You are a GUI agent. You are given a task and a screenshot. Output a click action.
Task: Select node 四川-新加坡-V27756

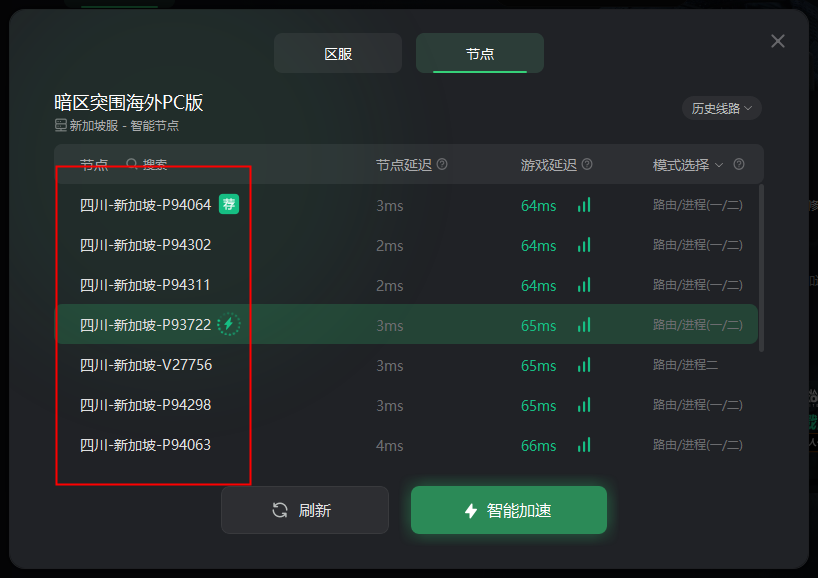coord(406,365)
